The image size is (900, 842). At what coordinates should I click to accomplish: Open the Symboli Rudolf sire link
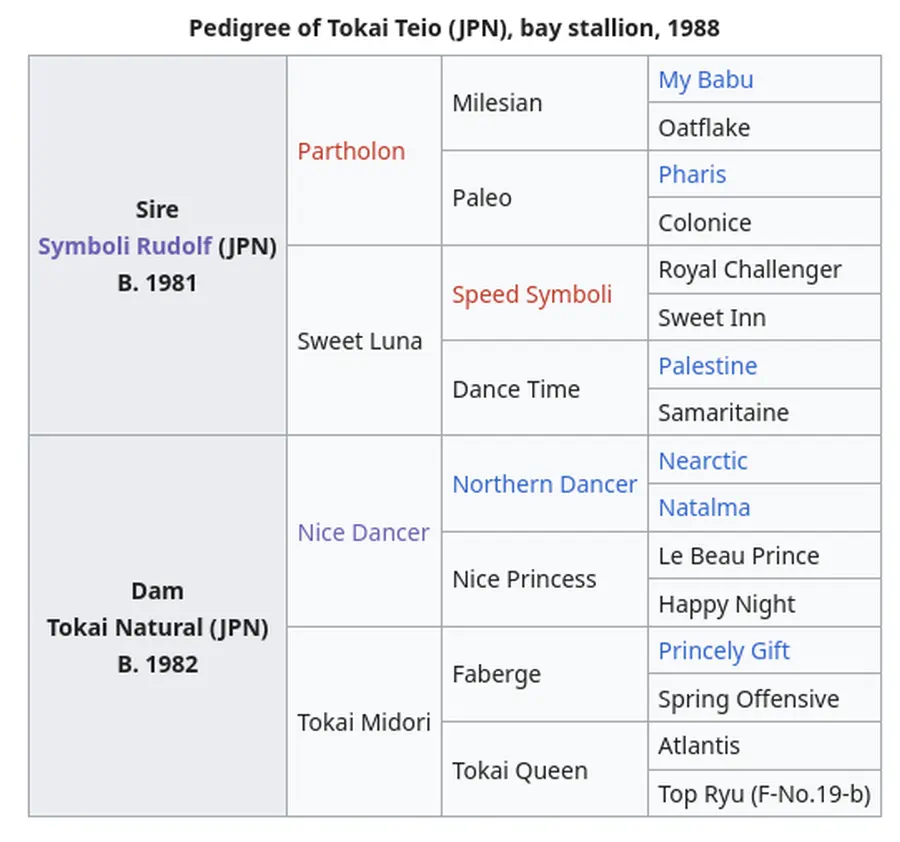tap(125, 246)
